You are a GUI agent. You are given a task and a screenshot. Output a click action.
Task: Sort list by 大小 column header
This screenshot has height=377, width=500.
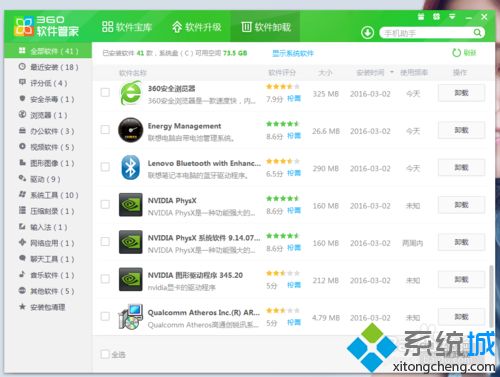click(325, 72)
